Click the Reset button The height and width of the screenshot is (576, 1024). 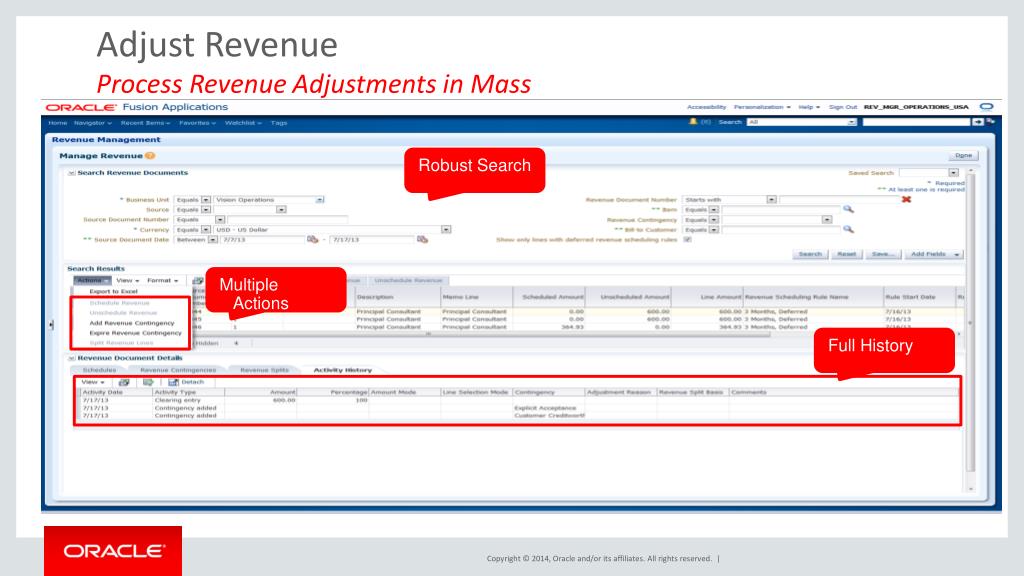846,254
